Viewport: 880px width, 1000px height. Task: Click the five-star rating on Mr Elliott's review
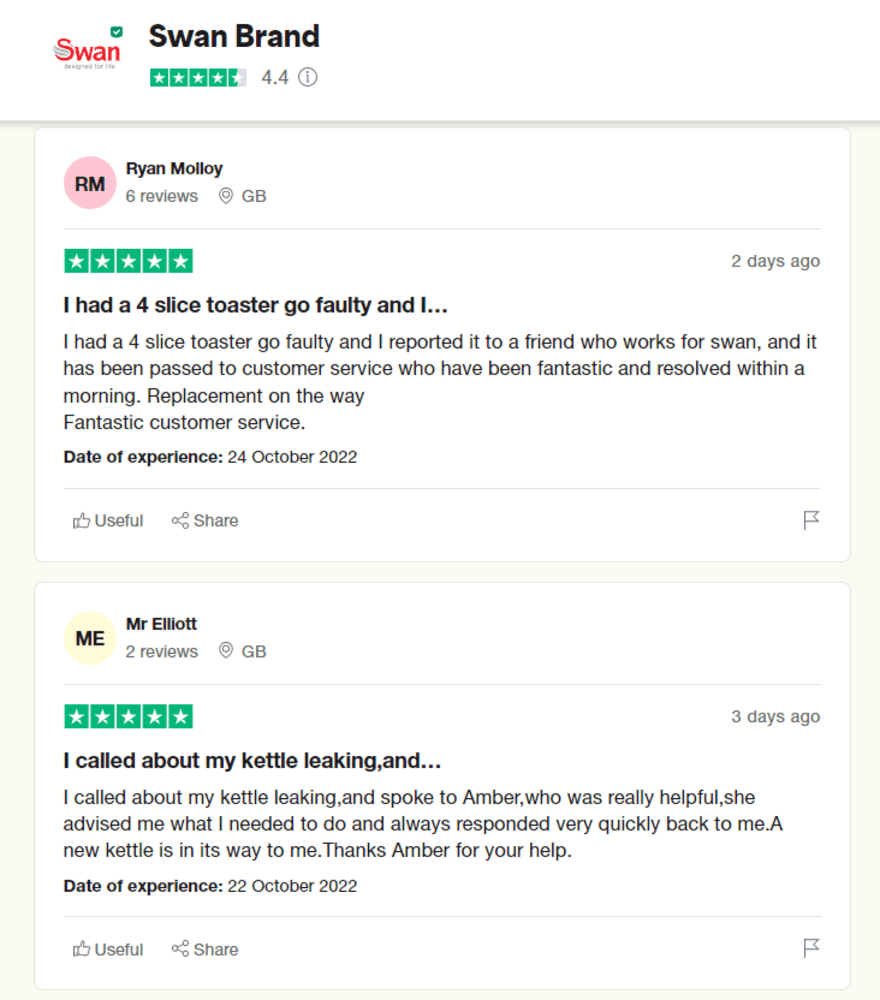[x=128, y=716]
